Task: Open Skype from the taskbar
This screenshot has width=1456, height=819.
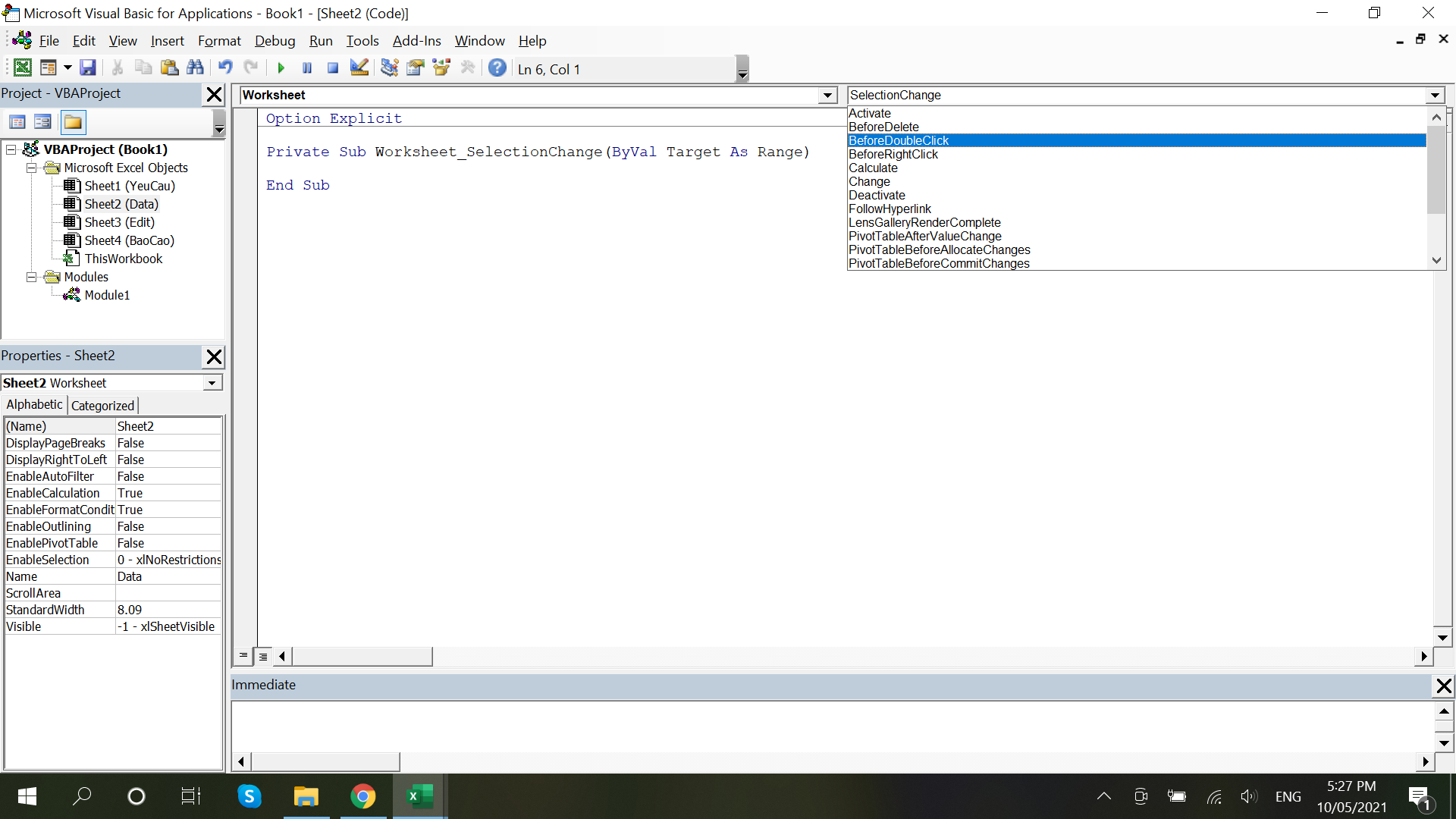Action: [249, 796]
